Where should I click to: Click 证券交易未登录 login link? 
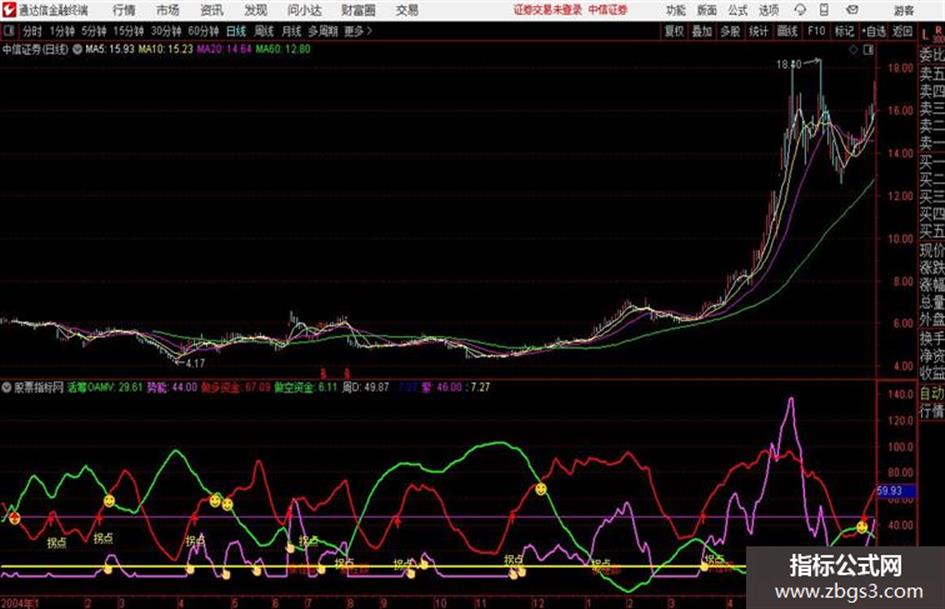[x=548, y=10]
